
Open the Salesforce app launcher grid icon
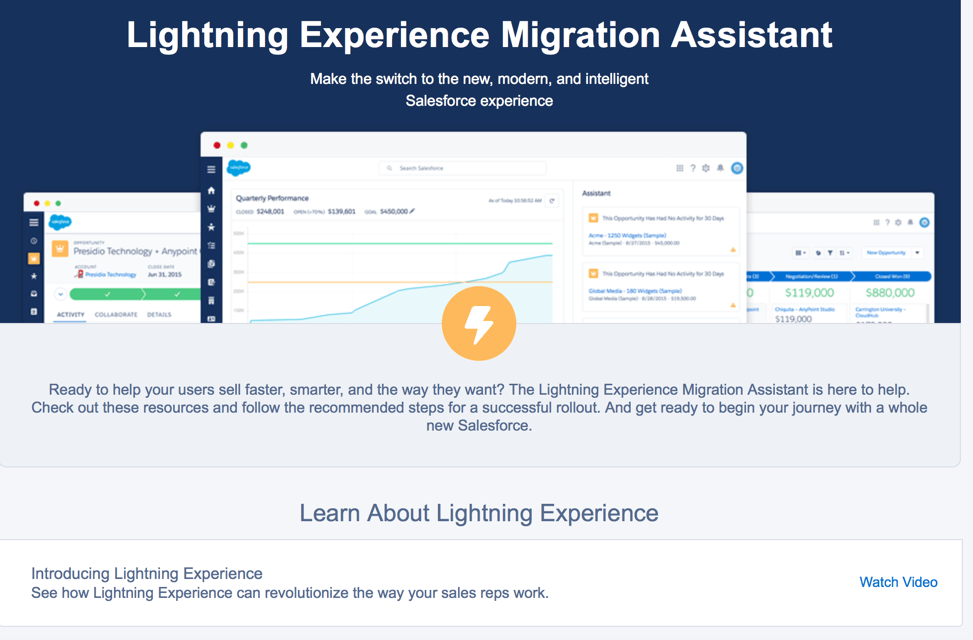678,168
